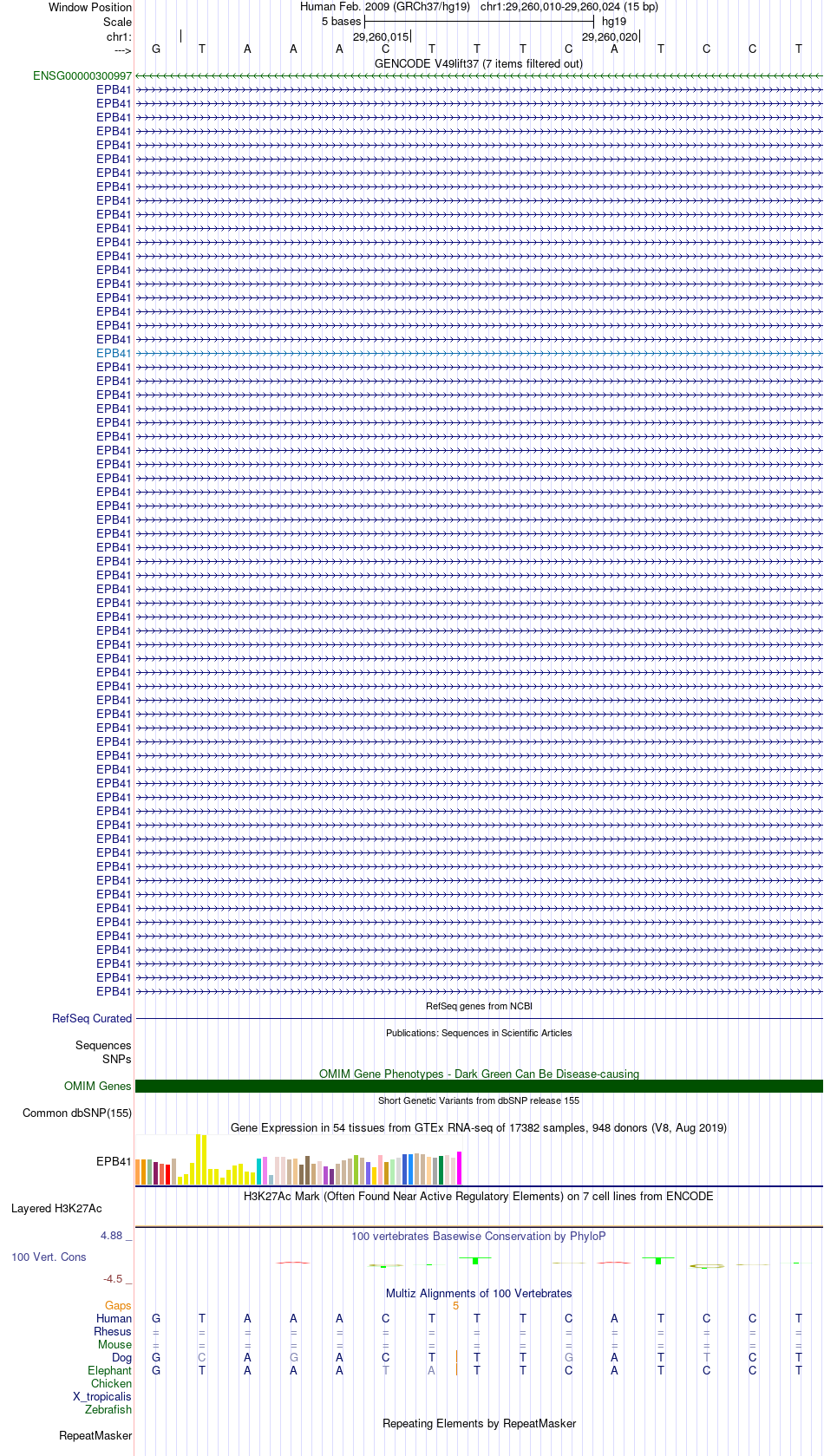This screenshot has height=1456, width=824.
Task: Click the Mouse species label
Action: (x=114, y=1345)
